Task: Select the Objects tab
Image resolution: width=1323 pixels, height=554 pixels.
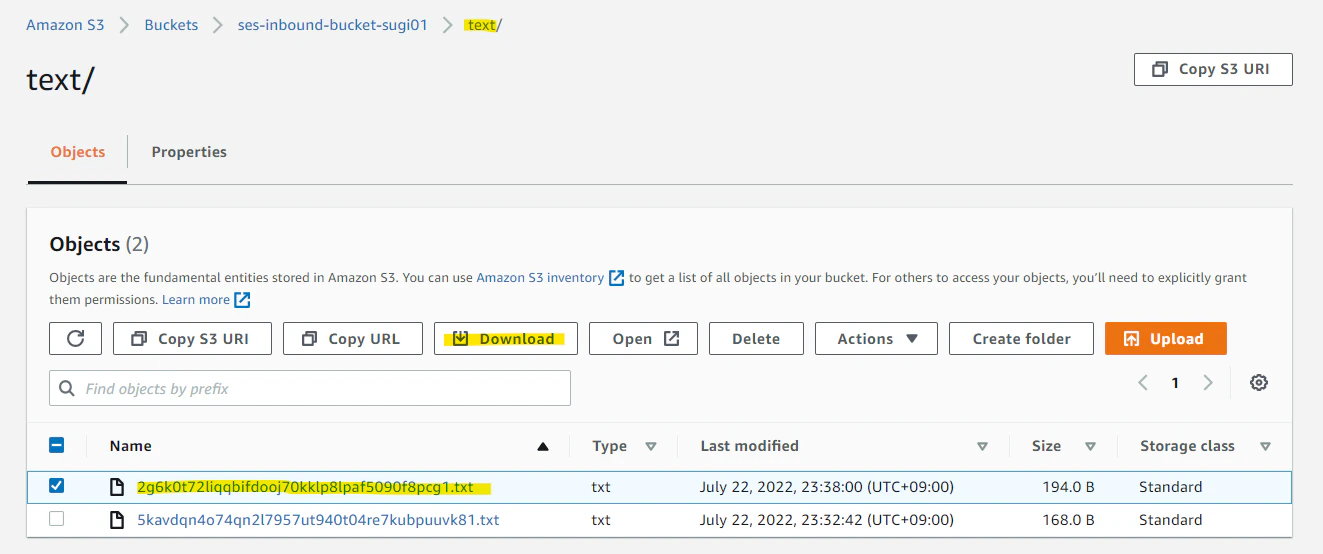Action: point(78,152)
